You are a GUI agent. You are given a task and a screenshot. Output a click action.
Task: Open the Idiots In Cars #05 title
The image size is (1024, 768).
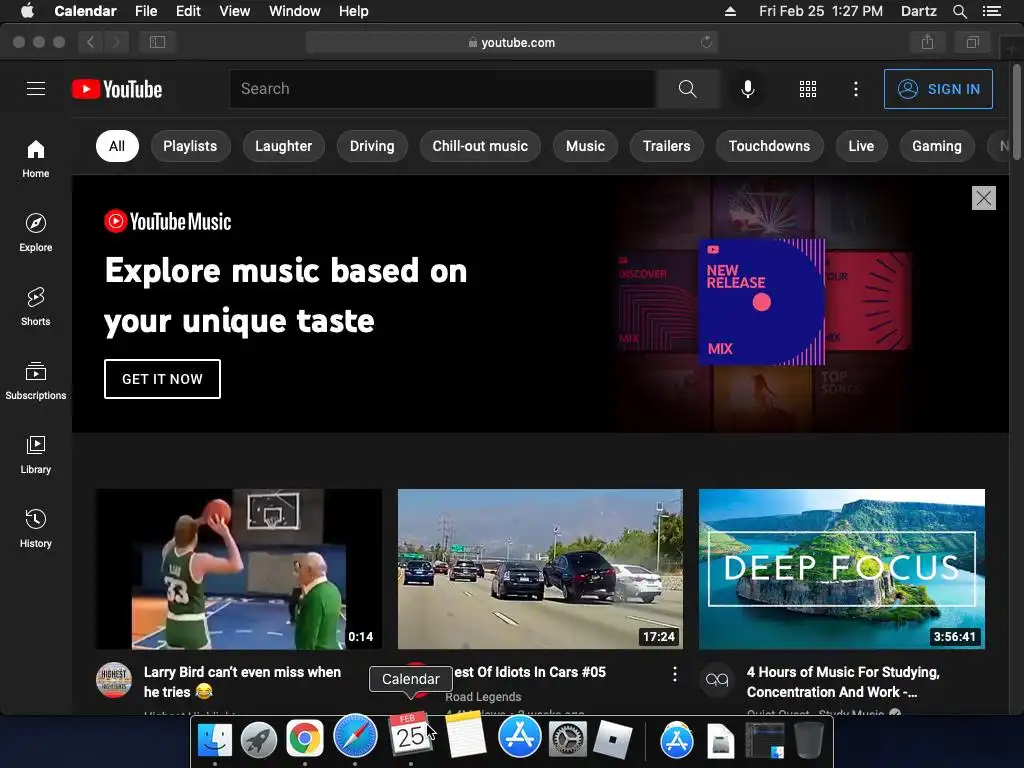(530, 672)
